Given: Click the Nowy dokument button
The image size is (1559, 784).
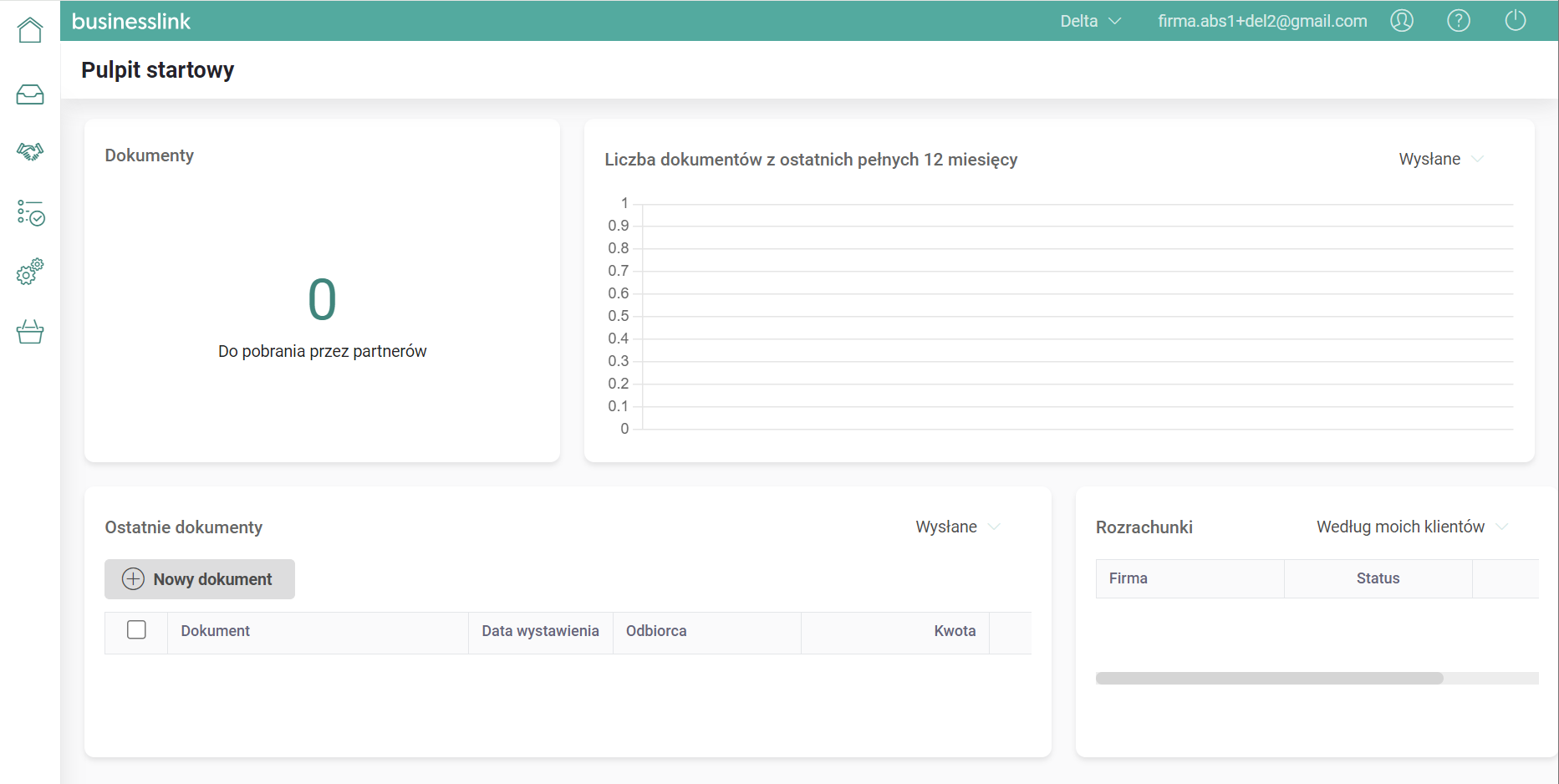Looking at the screenshot, I should coord(200,579).
